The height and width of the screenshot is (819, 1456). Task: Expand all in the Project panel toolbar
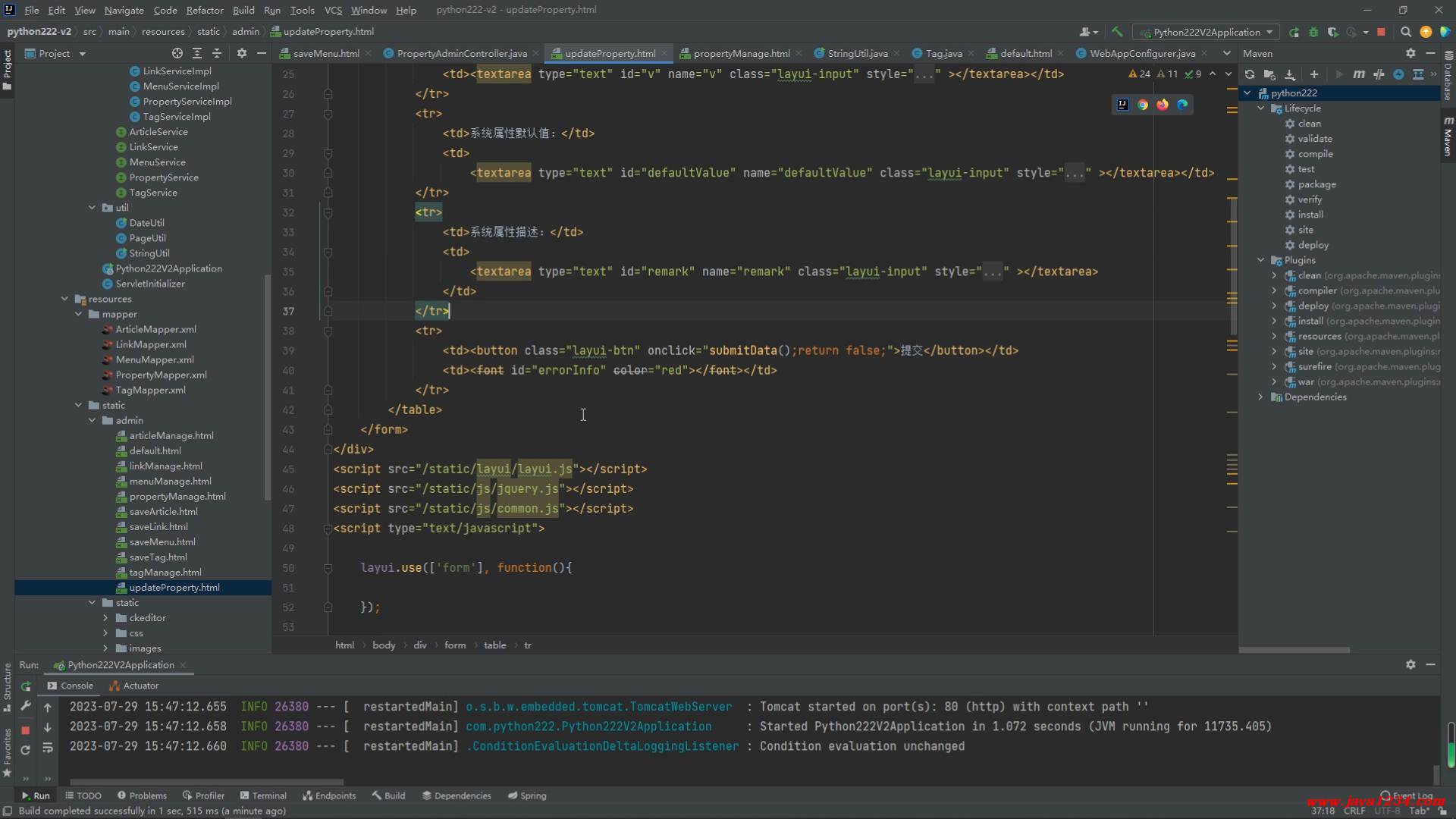pos(197,53)
